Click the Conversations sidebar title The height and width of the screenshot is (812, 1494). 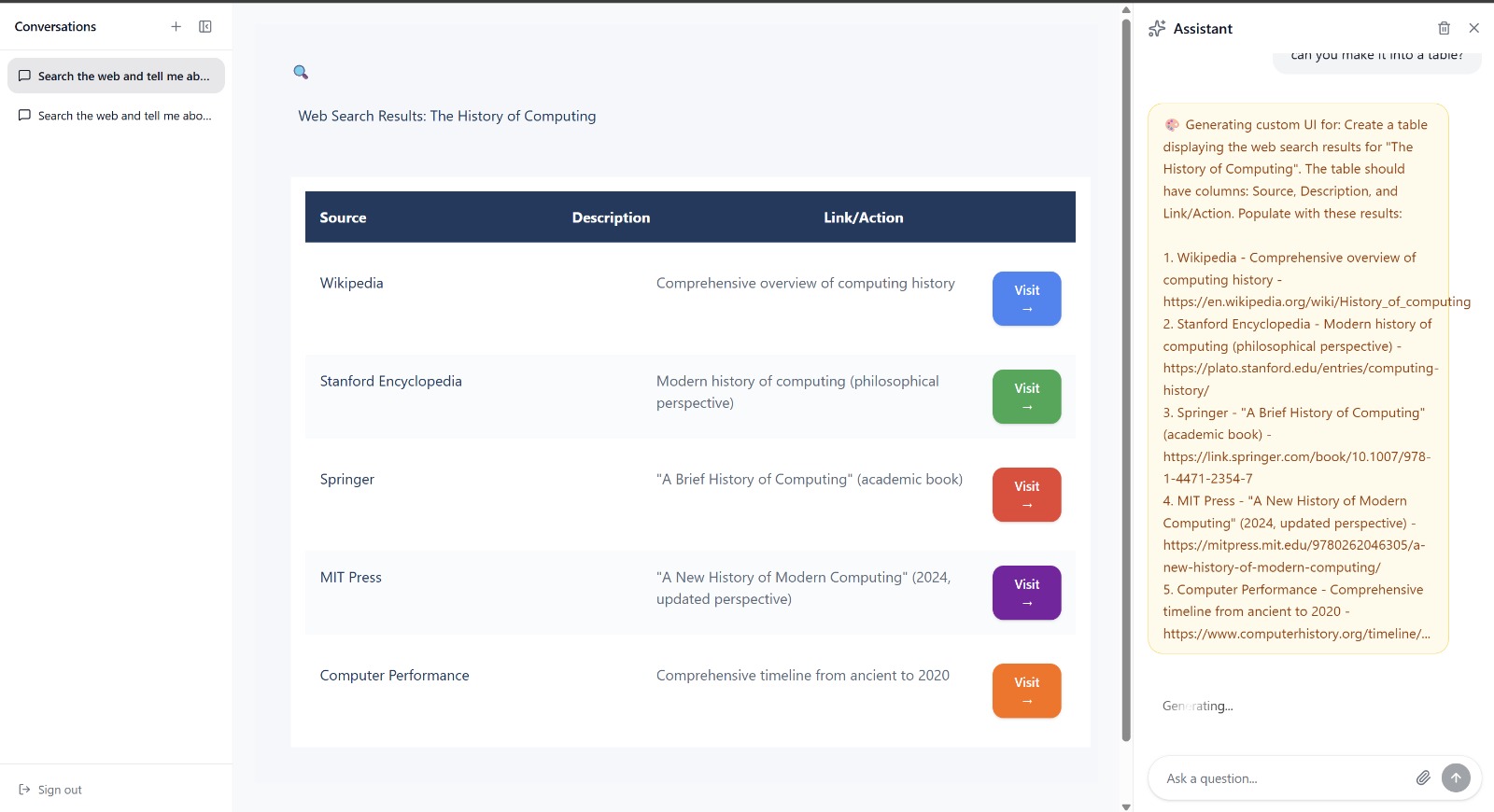coord(55,27)
